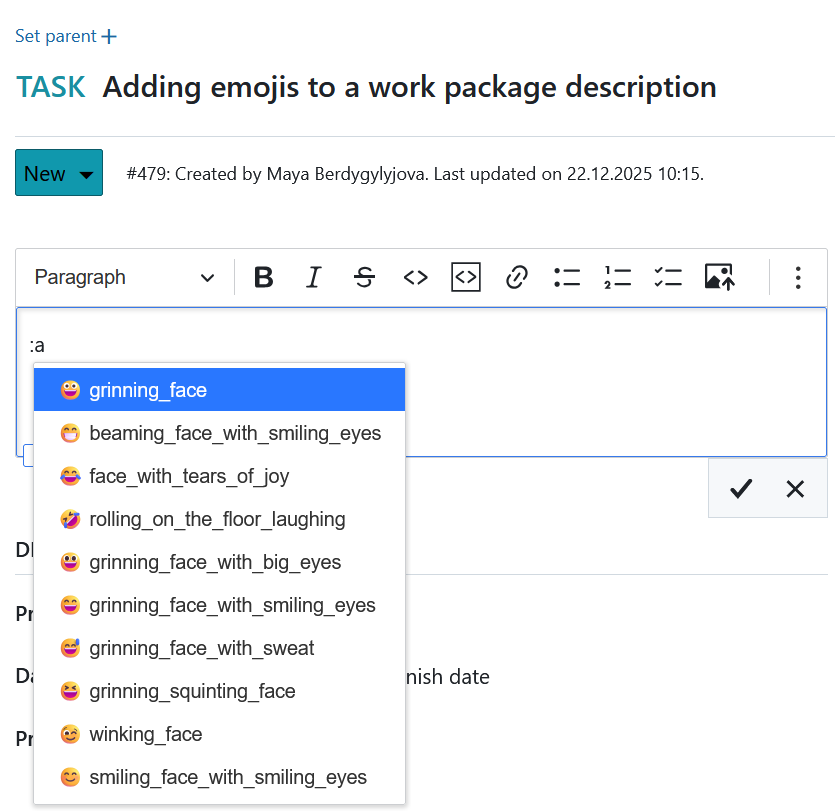Image resolution: width=835 pixels, height=811 pixels.
Task: Click the inline code icon
Action: [x=415, y=277]
